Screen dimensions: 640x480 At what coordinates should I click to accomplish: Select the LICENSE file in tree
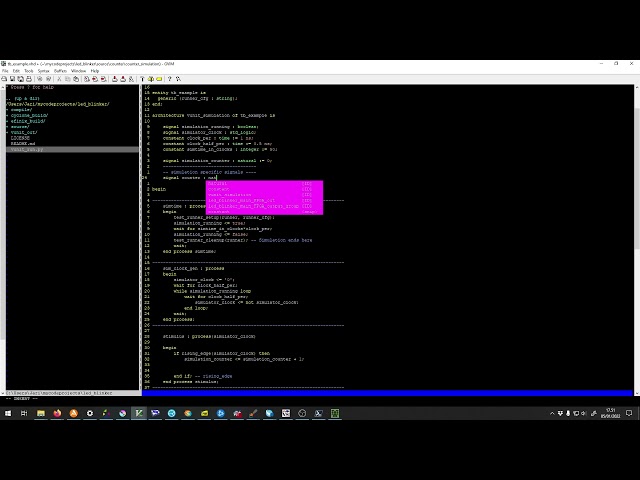coord(20,138)
